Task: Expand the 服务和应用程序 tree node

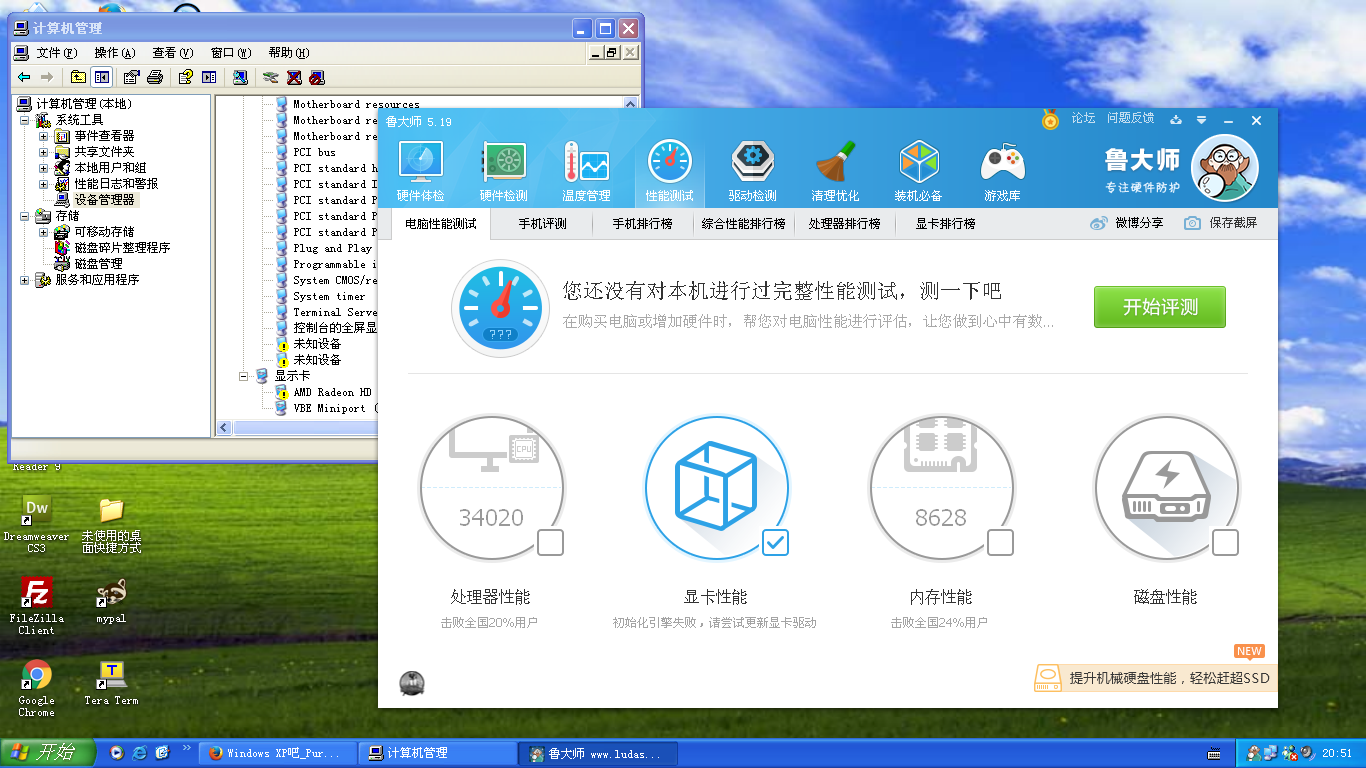Action: point(25,280)
